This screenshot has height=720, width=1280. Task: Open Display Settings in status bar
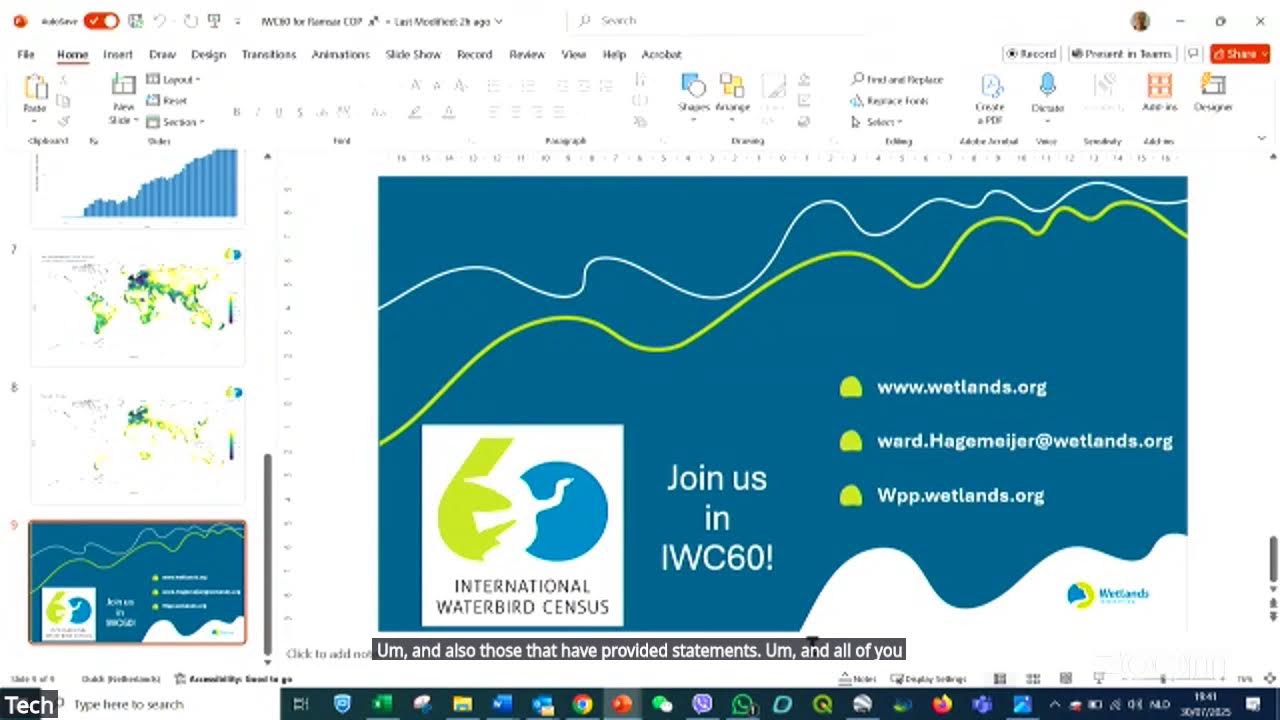pos(929,678)
